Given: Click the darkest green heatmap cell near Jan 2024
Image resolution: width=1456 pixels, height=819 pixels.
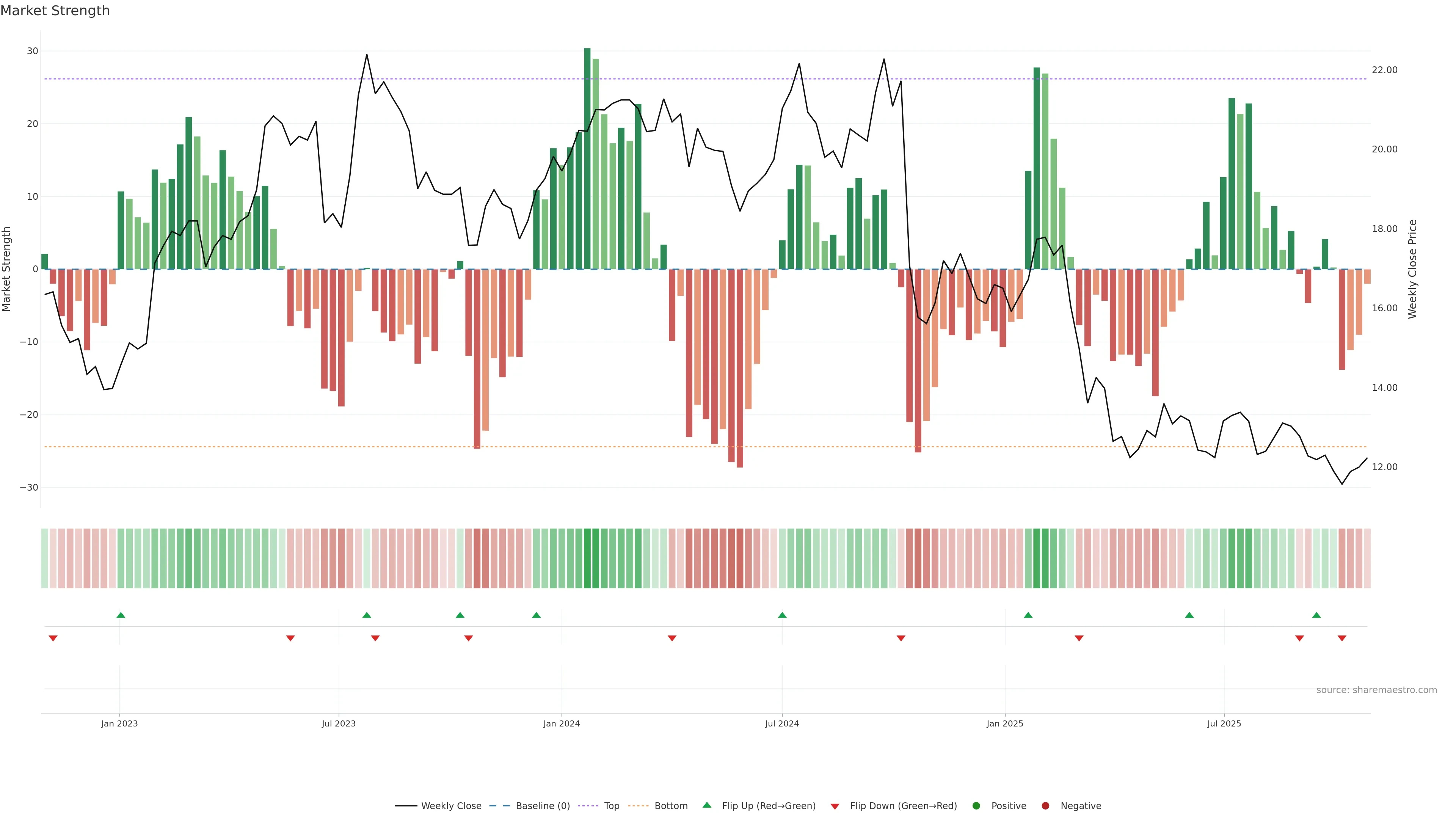Looking at the screenshot, I should click(587, 559).
